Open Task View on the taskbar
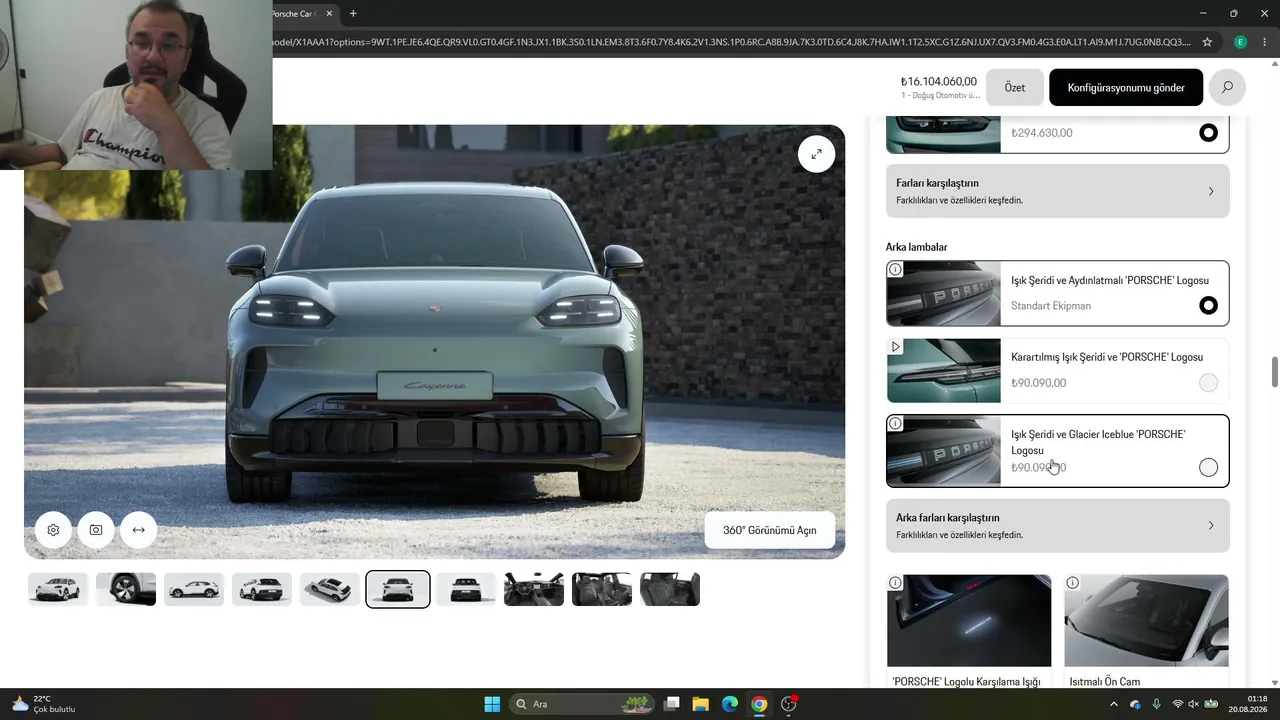The image size is (1280, 720). [672, 704]
